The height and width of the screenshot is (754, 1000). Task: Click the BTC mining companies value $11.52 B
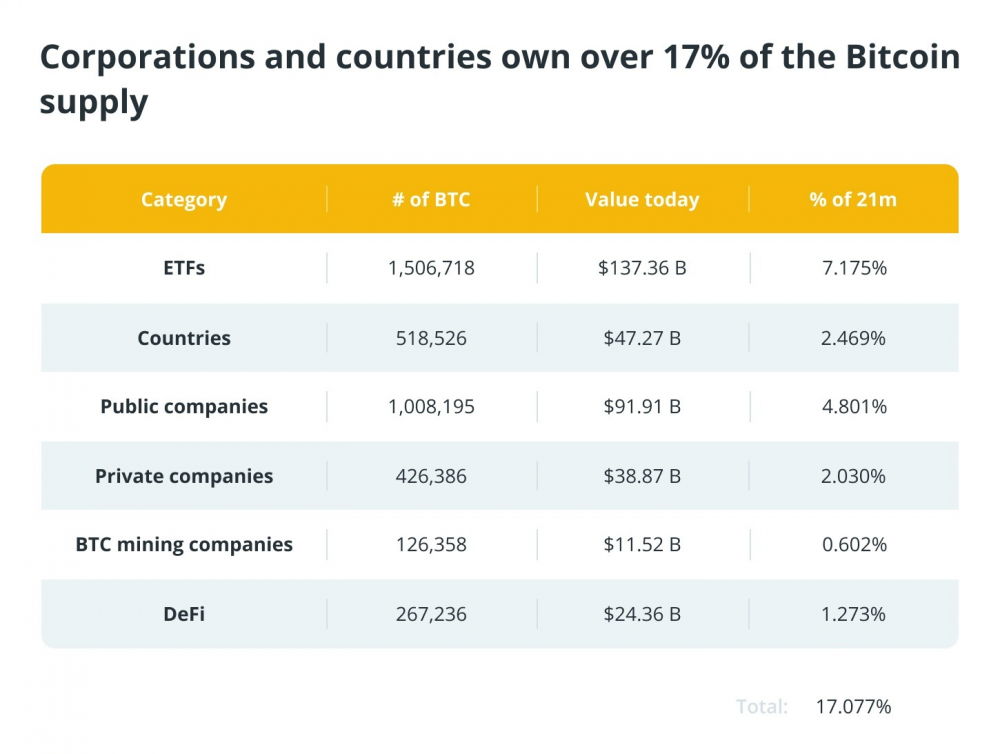click(x=642, y=545)
